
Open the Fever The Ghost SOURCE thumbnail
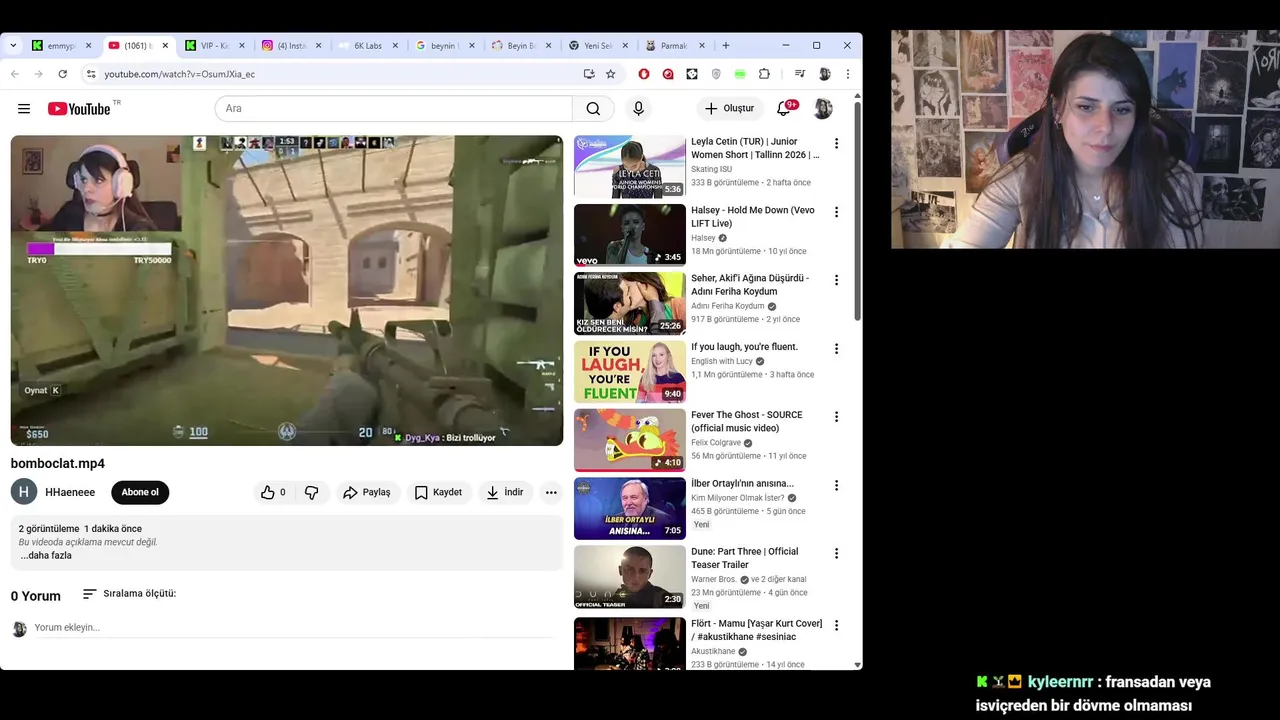[630, 440]
